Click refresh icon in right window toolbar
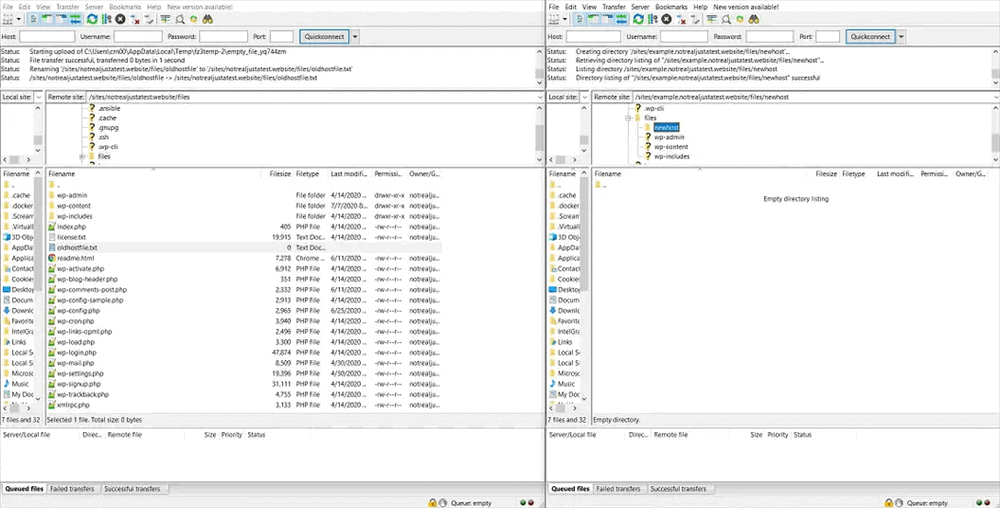Viewport: 1000px width, 508px height. click(x=639, y=19)
